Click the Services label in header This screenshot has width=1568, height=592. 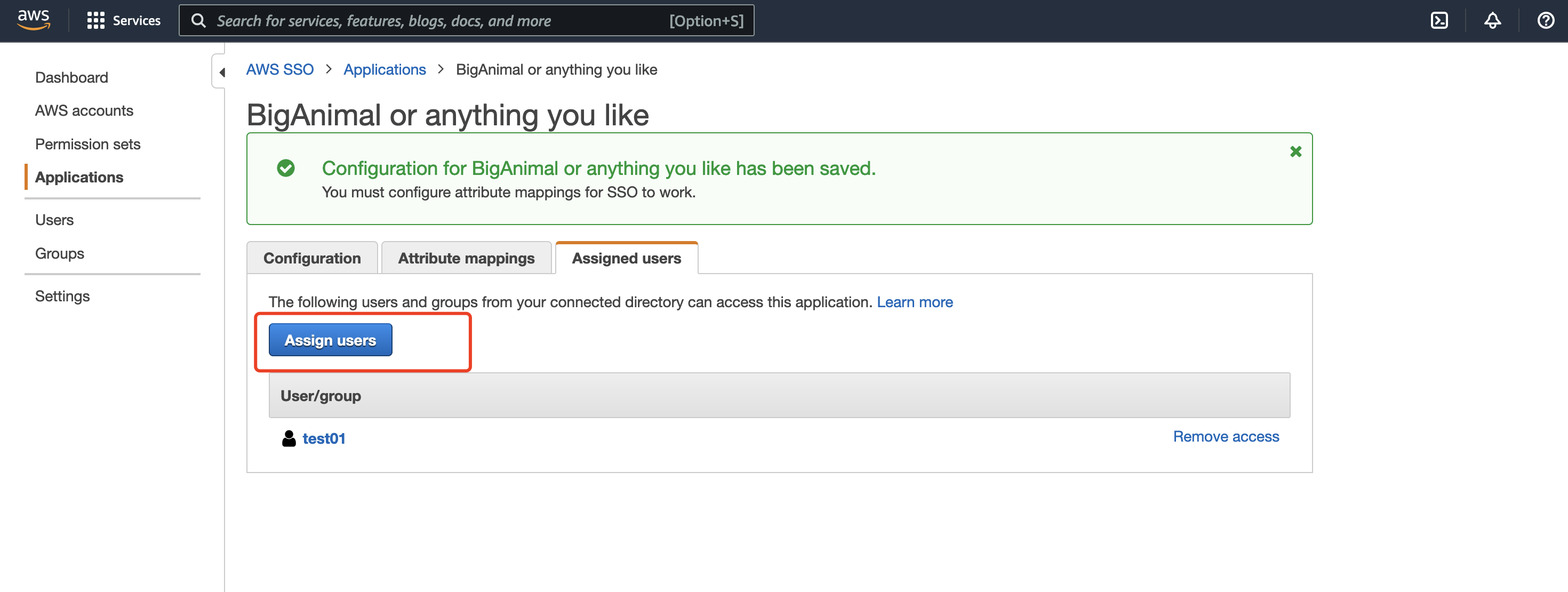pyautogui.click(x=137, y=21)
